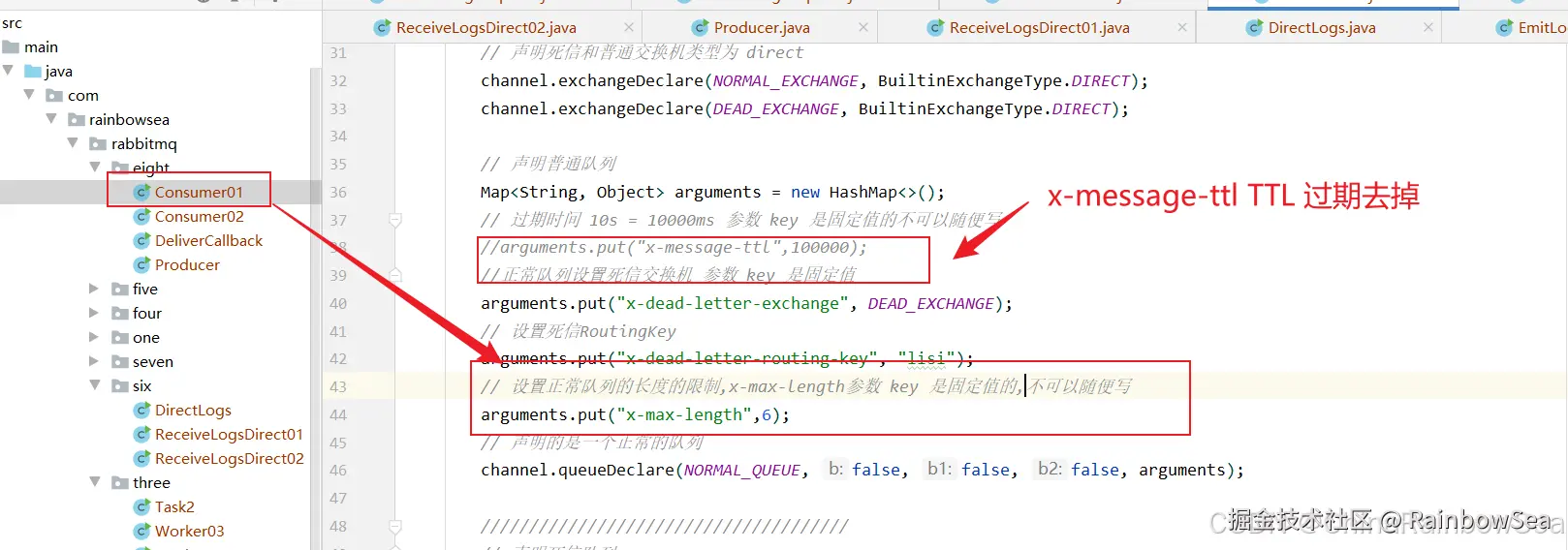
Task: Collapse the rainbowsea package
Action: pyautogui.click(x=51, y=119)
